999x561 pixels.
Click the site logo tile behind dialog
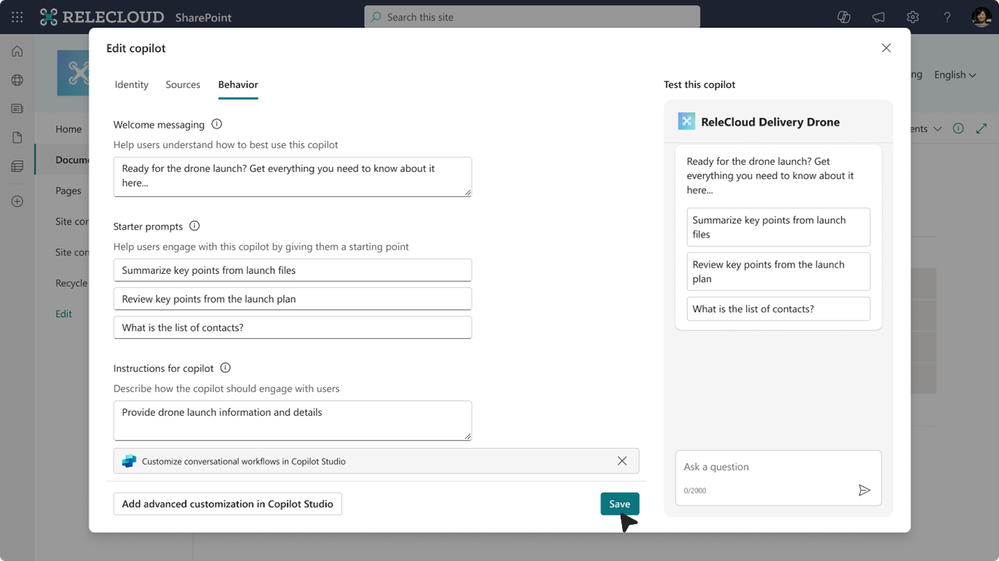tap(73, 73)
